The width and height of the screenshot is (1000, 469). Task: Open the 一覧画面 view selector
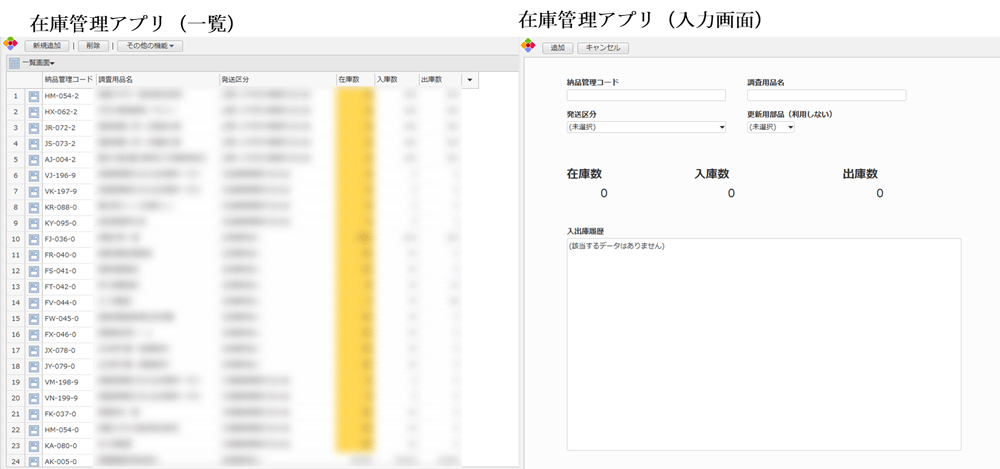pyautogui.click(x=39, y=63)
